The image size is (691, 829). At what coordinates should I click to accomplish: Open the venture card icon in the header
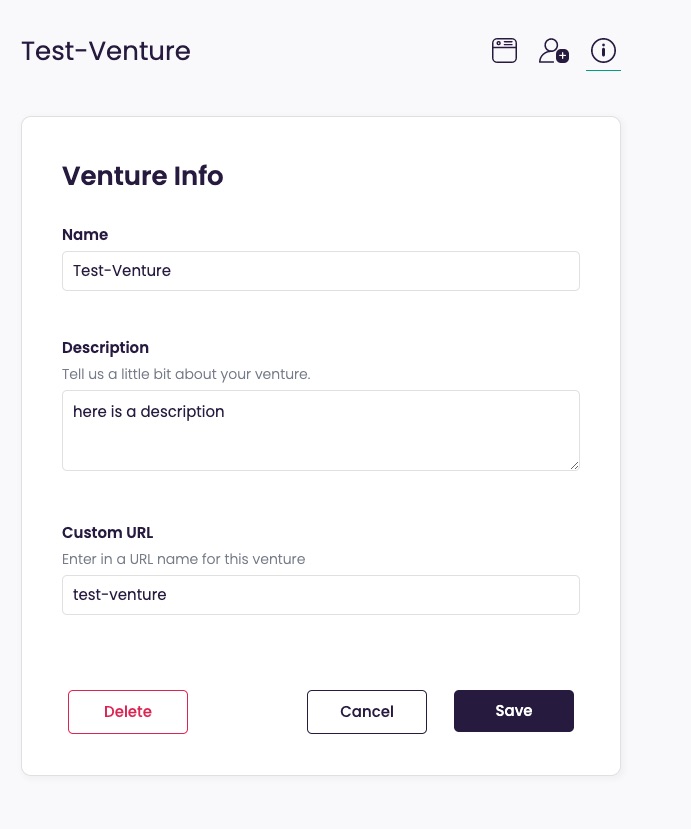504,50
